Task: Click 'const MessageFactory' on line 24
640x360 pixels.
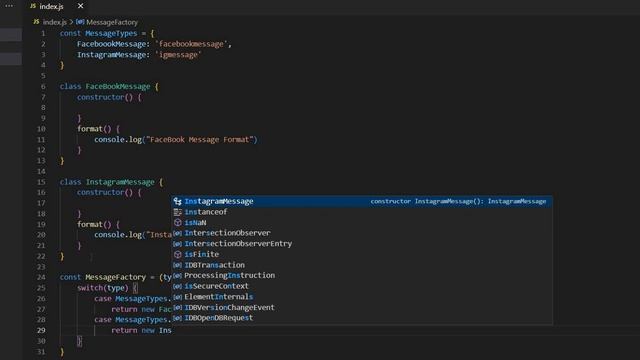Action: [x=103, y=277]
